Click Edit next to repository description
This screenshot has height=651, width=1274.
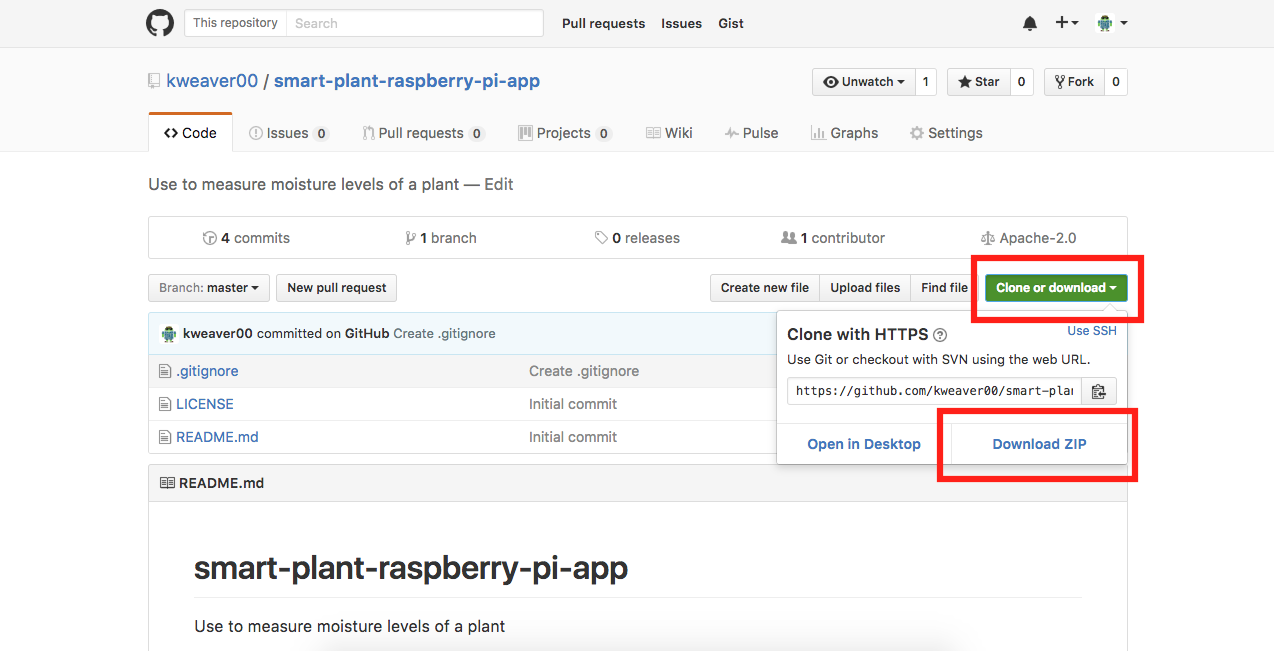click(x=499, y=184)
